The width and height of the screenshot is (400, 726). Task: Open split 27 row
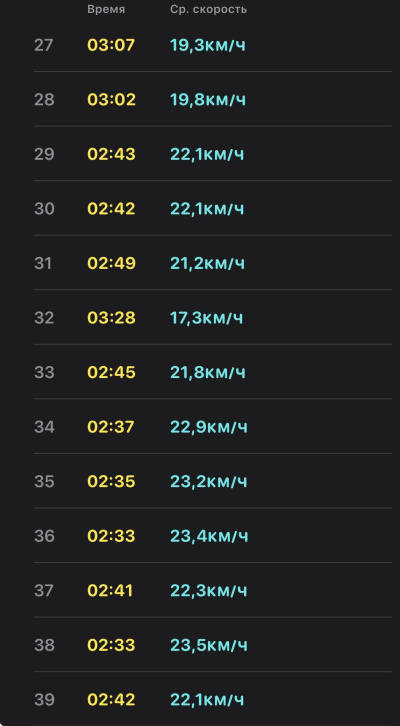[212, 45]
